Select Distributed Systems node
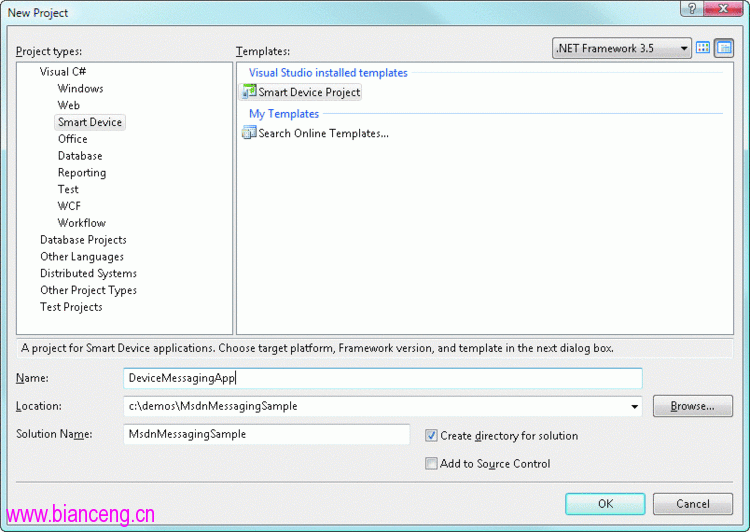The height and width of the screenshot is (532, 750). point(88,274)
